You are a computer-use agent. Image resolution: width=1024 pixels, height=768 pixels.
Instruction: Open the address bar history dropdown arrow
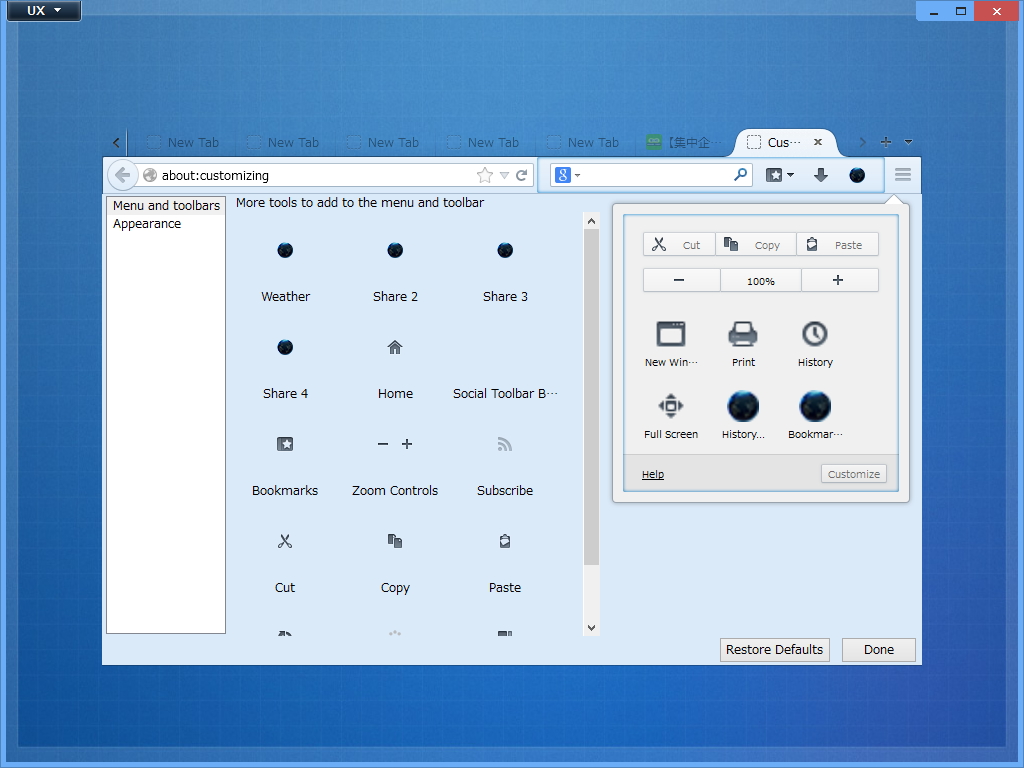(504, 175)
